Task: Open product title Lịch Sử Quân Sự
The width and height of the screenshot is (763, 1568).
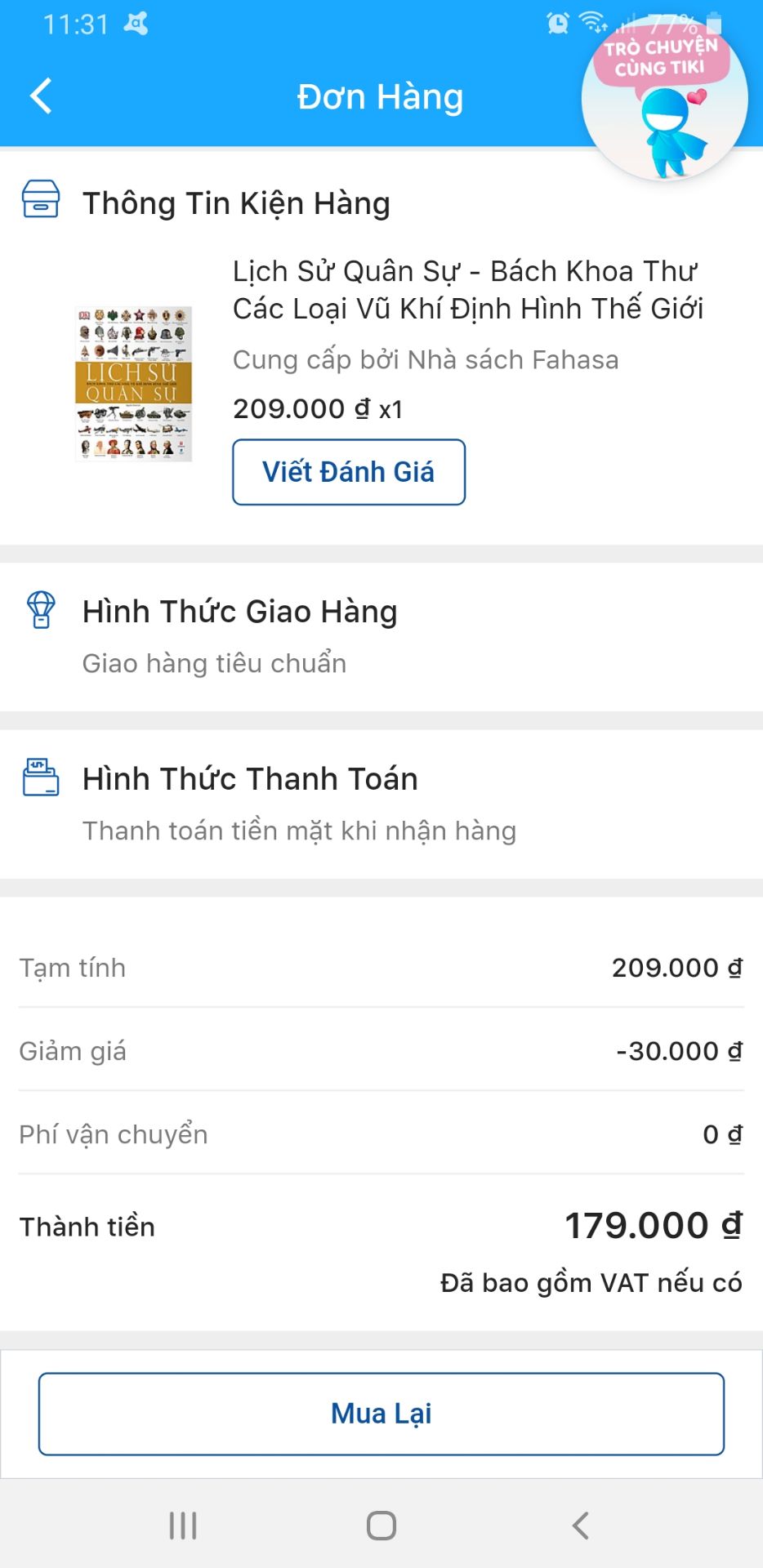Action: tap(468, 290)
